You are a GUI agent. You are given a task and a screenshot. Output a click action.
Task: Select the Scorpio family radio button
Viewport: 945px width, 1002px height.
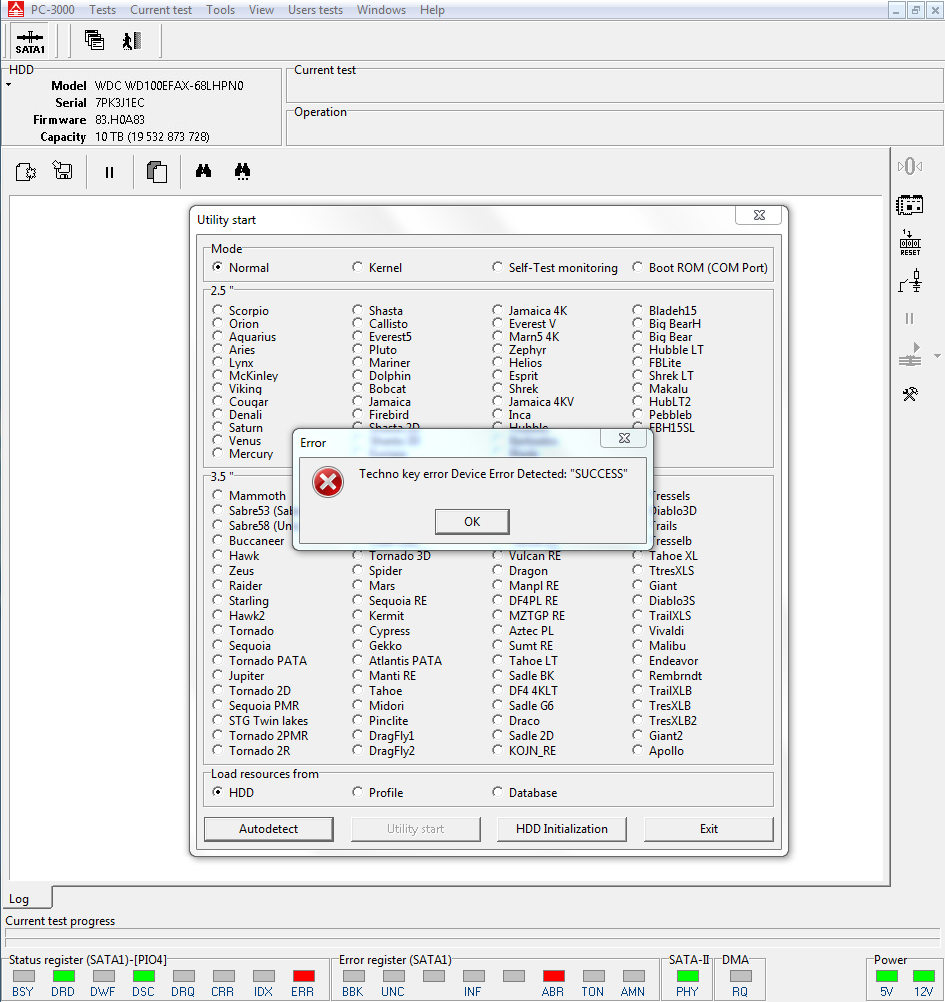(218, 310)
